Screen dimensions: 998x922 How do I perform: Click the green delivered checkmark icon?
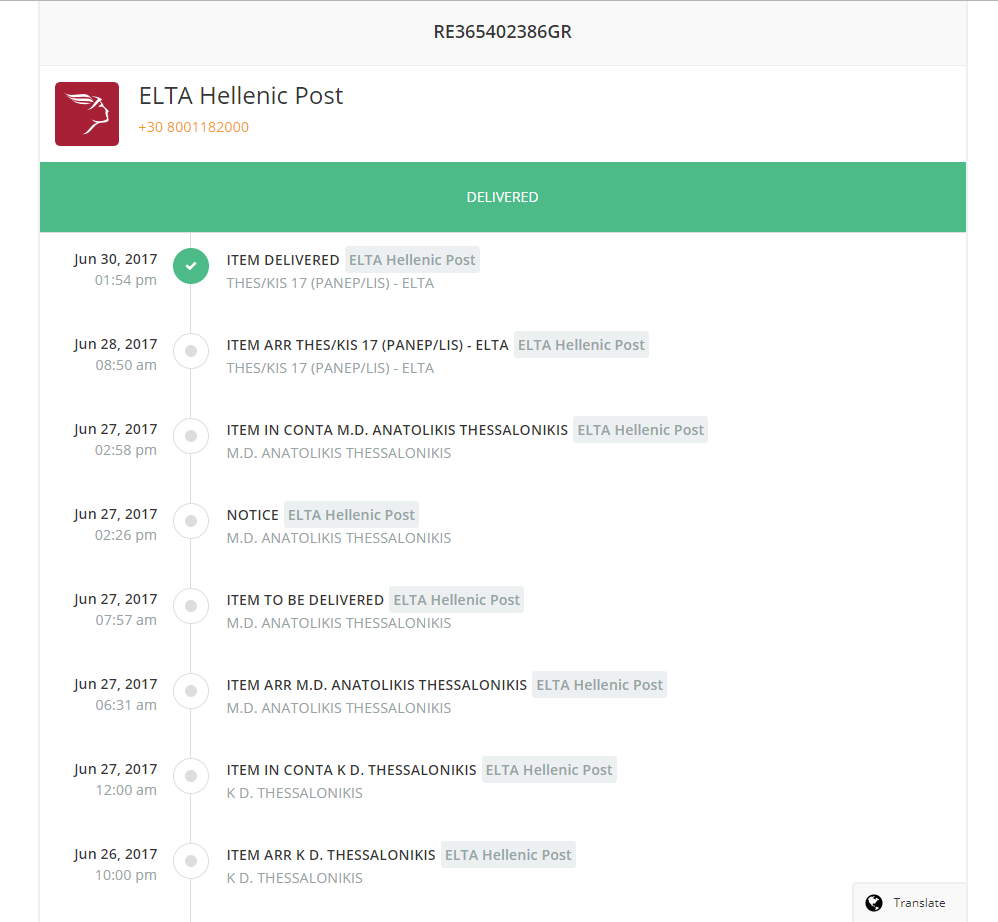190,266
